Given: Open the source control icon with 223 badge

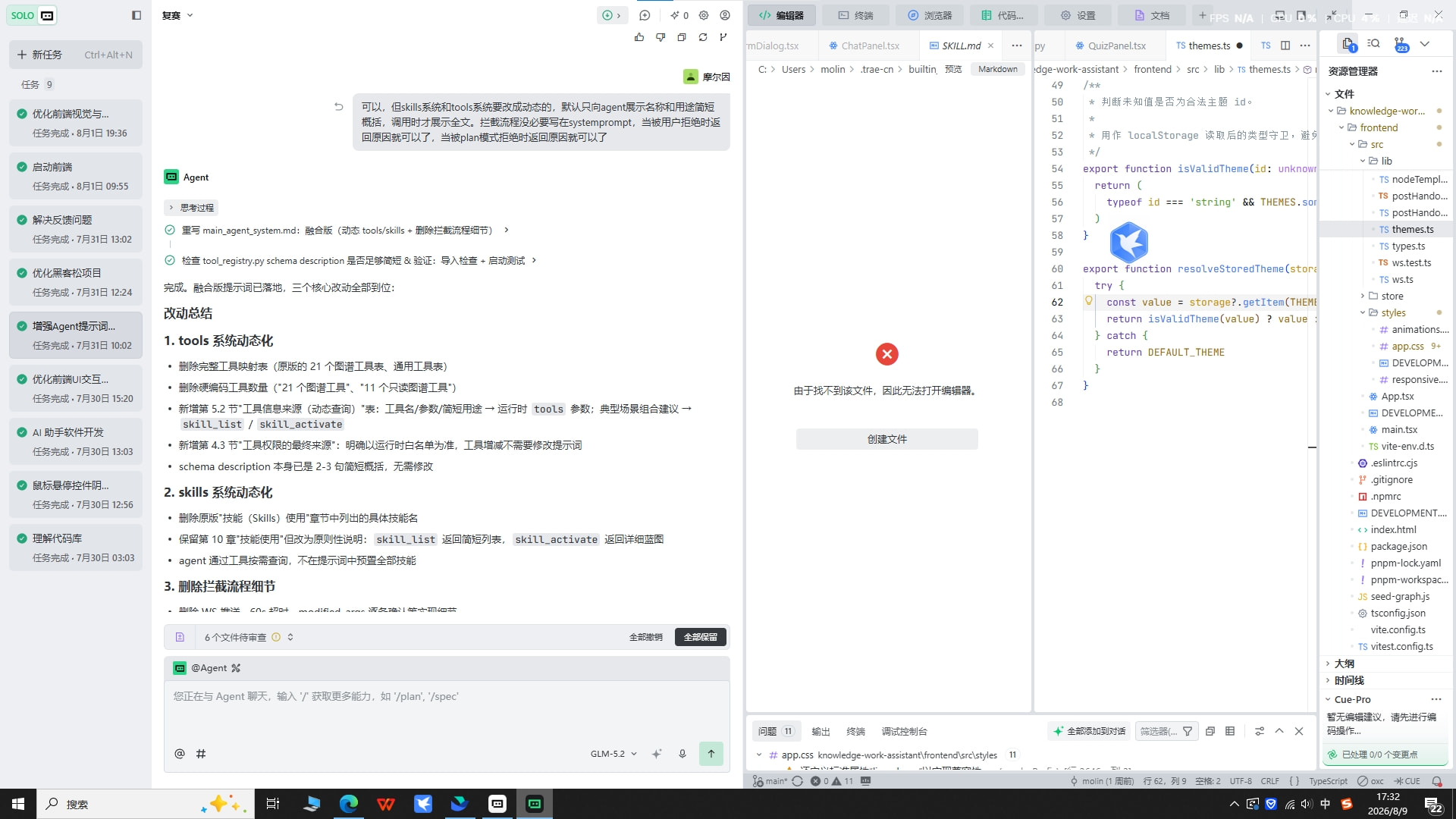Looking at the screenshot, I should click(1400, 44).
